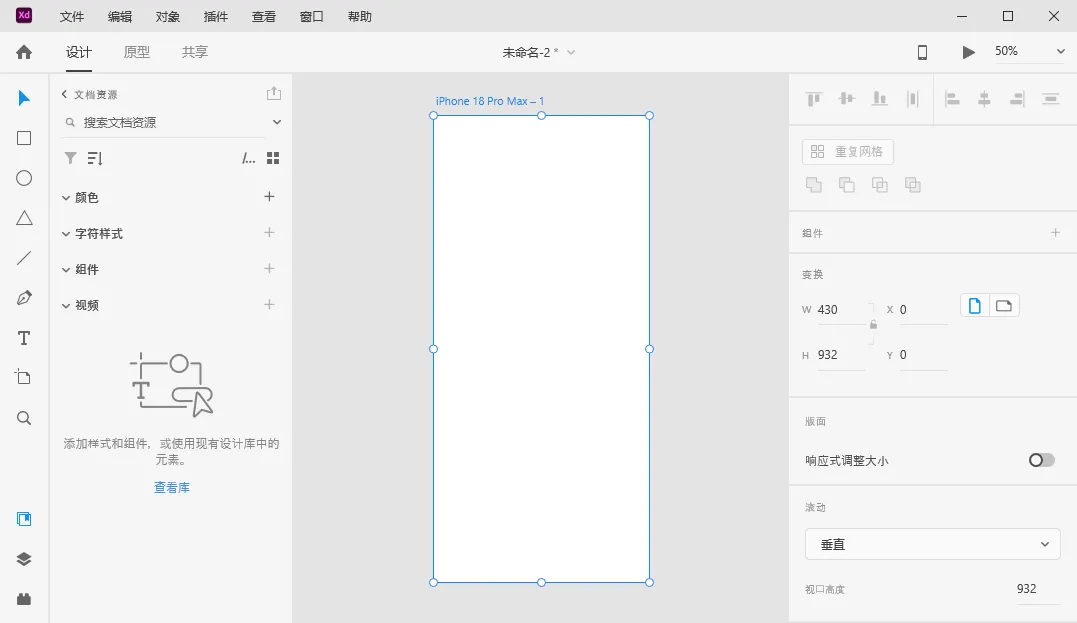This screenshot has width=1077, height=623.
Task: Click the device preview phone icon
Action: (x=922, y=52)
